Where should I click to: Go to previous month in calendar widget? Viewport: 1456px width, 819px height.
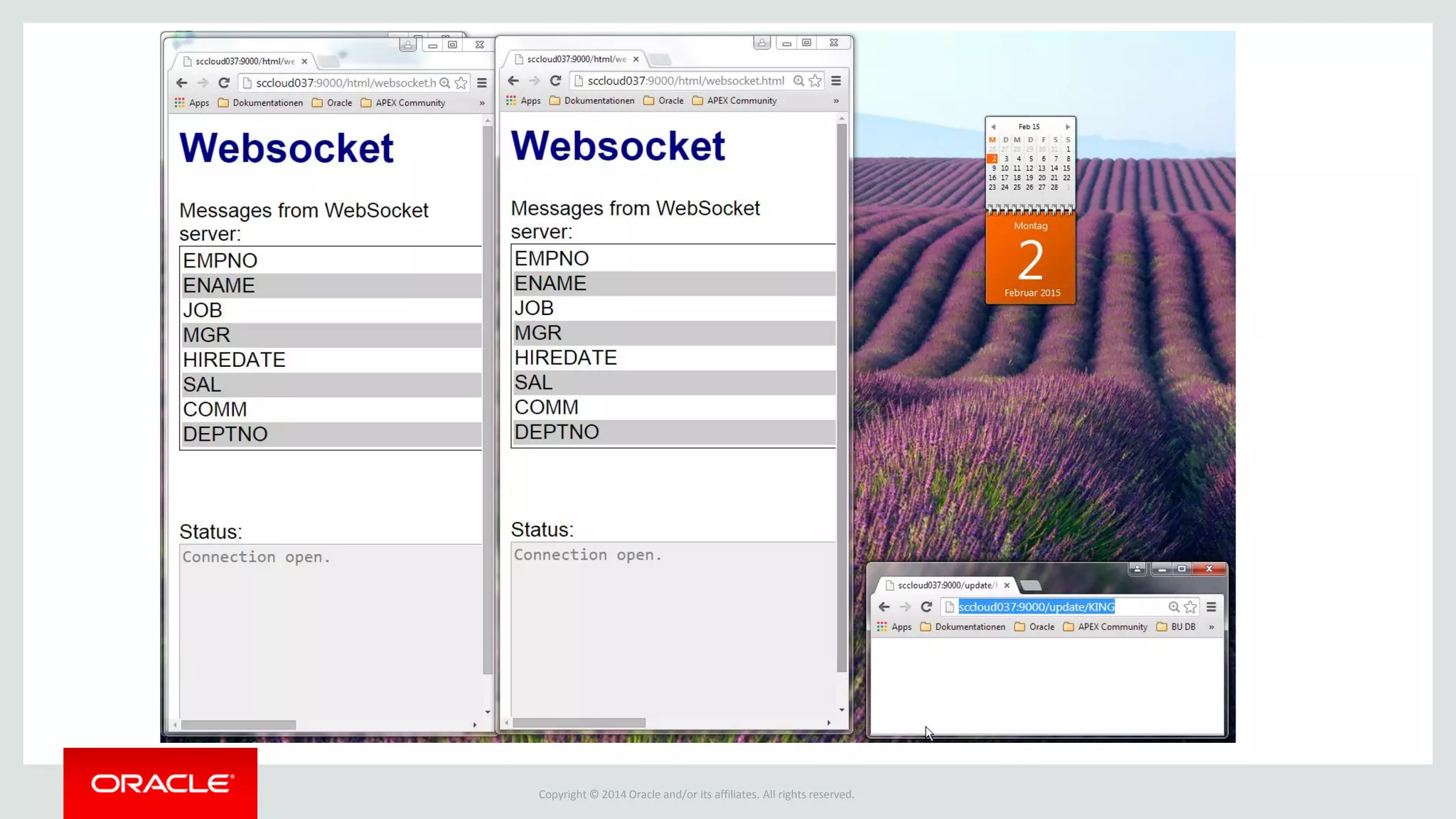(993, 127)
